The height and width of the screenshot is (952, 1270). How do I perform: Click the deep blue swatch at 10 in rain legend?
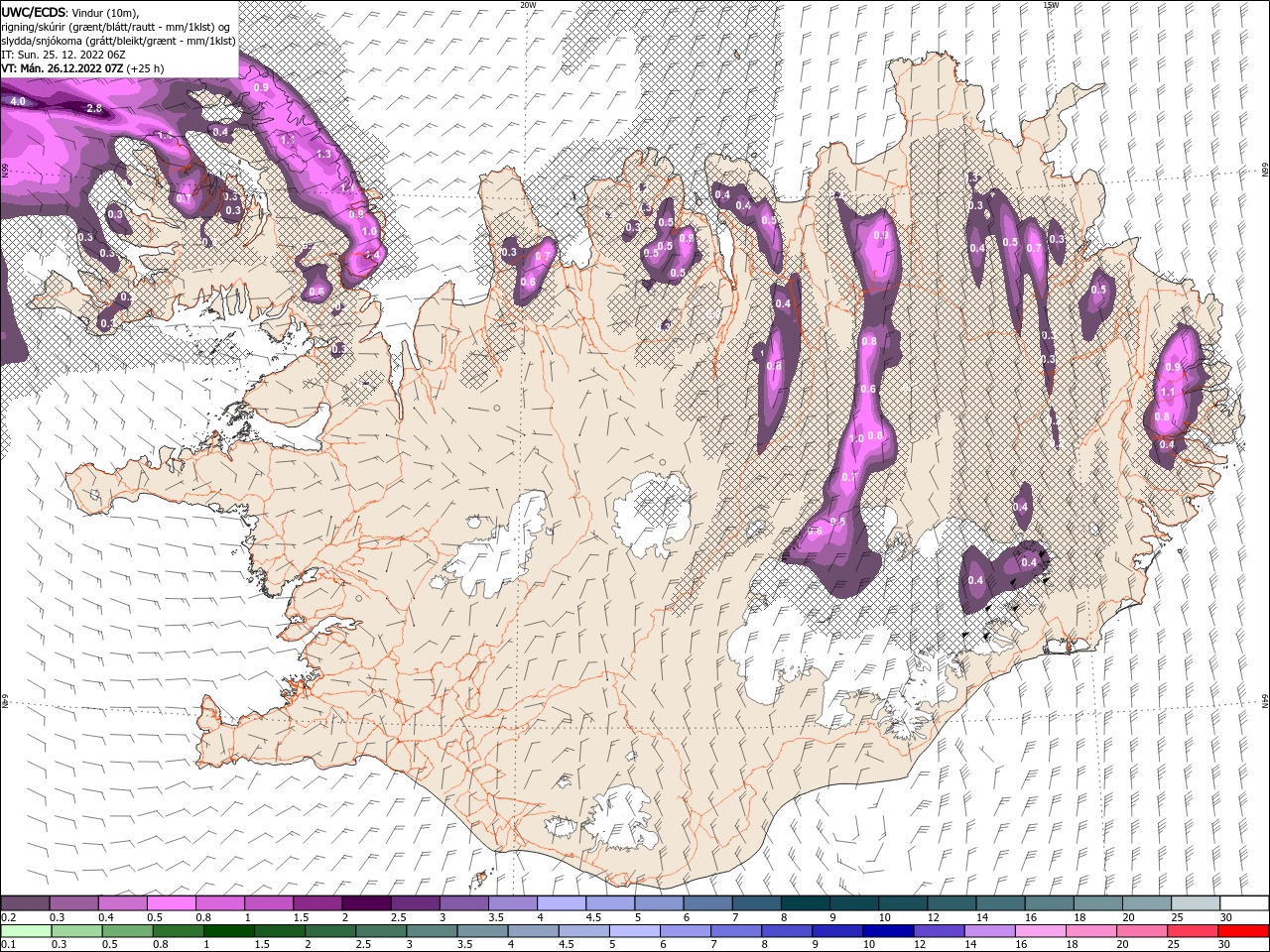point(886,931)
